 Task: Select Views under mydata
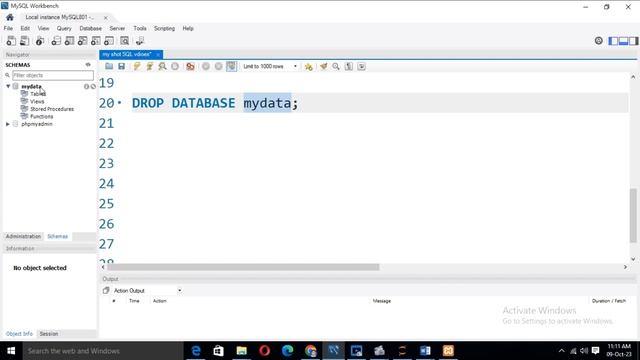coord(37,101)
